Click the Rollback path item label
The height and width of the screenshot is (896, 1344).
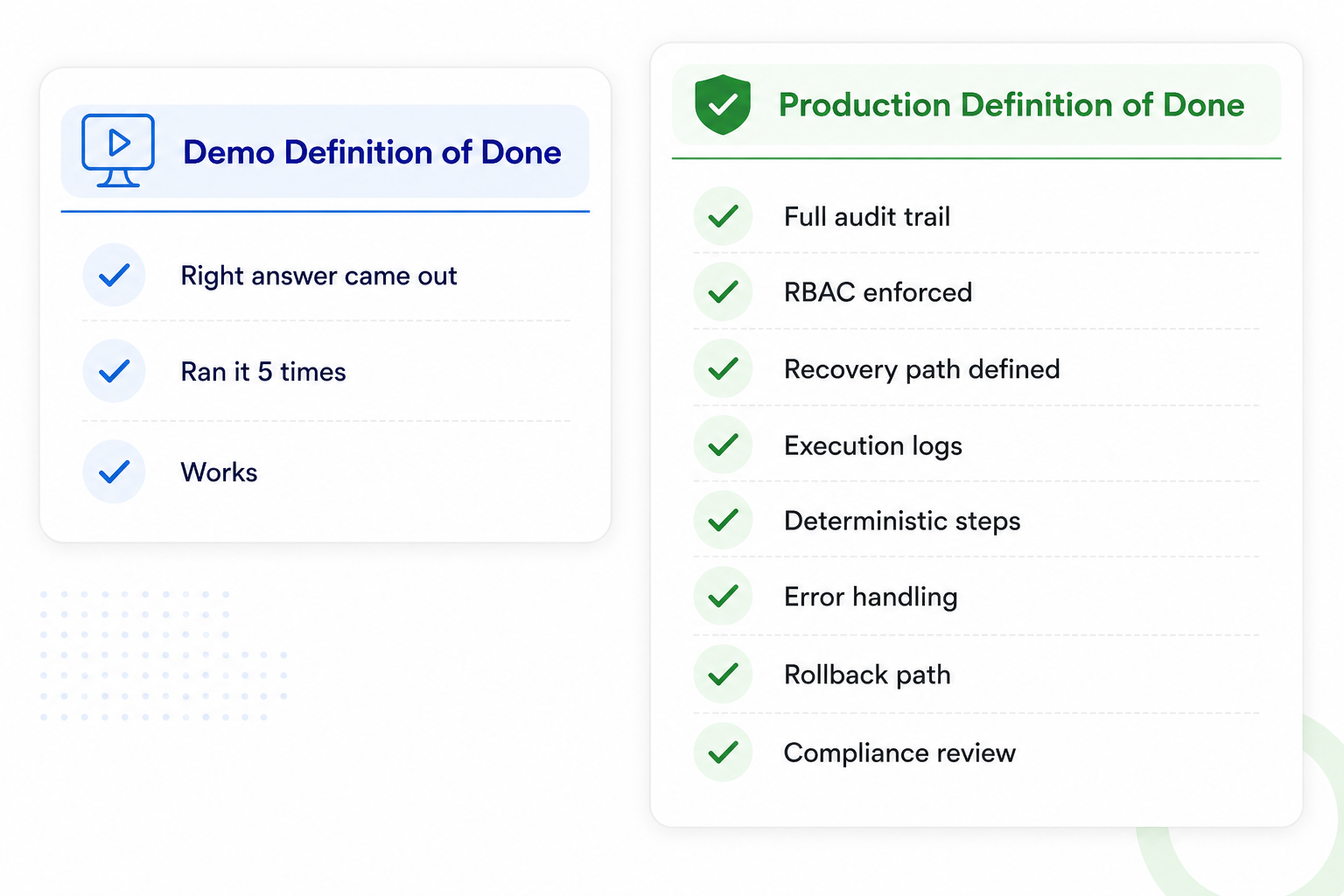pos(867,675)
